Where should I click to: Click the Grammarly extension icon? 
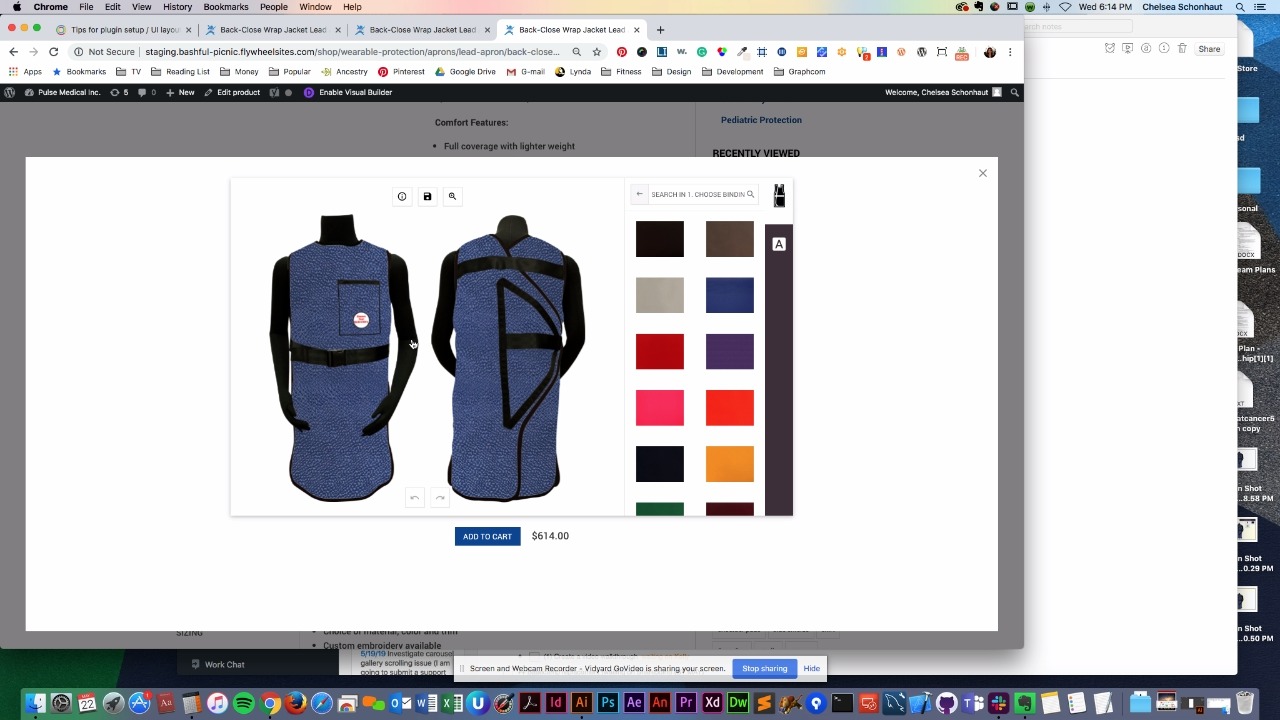coord(702,52)
